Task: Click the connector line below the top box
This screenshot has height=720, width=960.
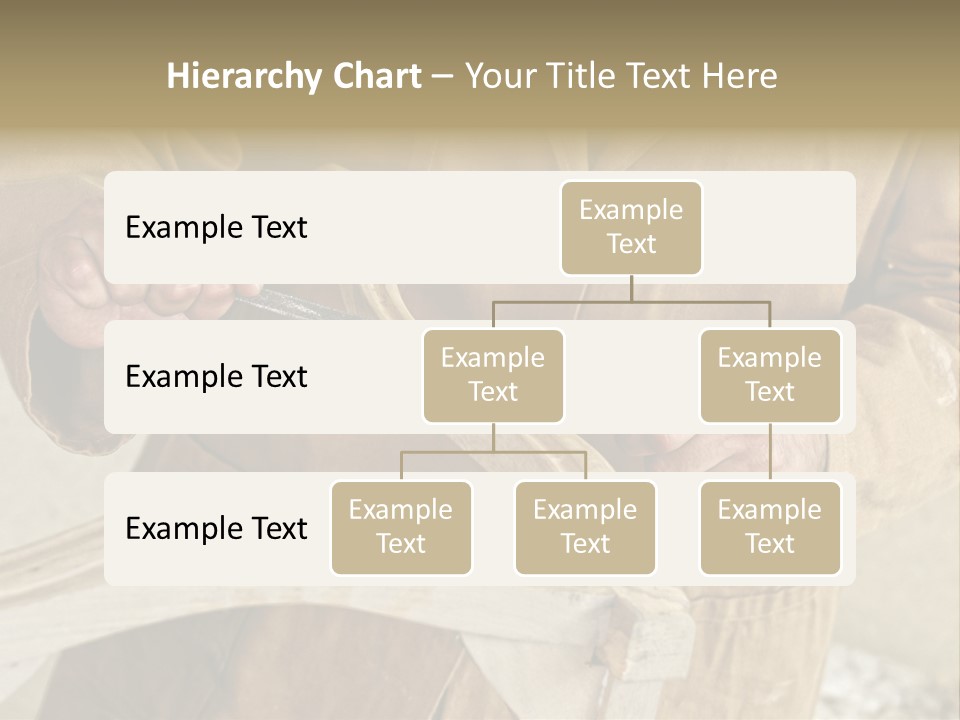Action: [631, 290]
